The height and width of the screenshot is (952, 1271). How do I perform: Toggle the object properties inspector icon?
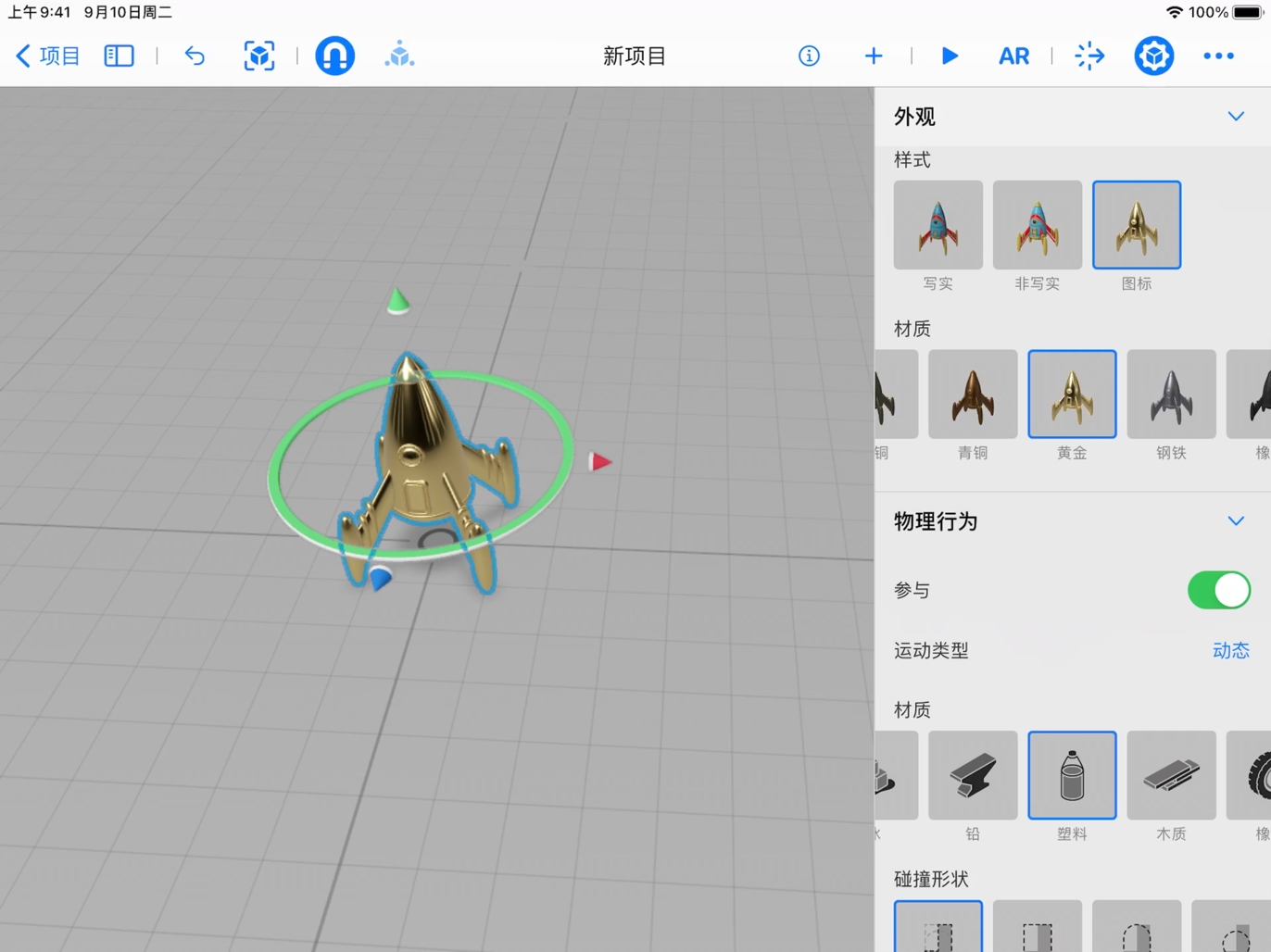(x=1153, y=56)
